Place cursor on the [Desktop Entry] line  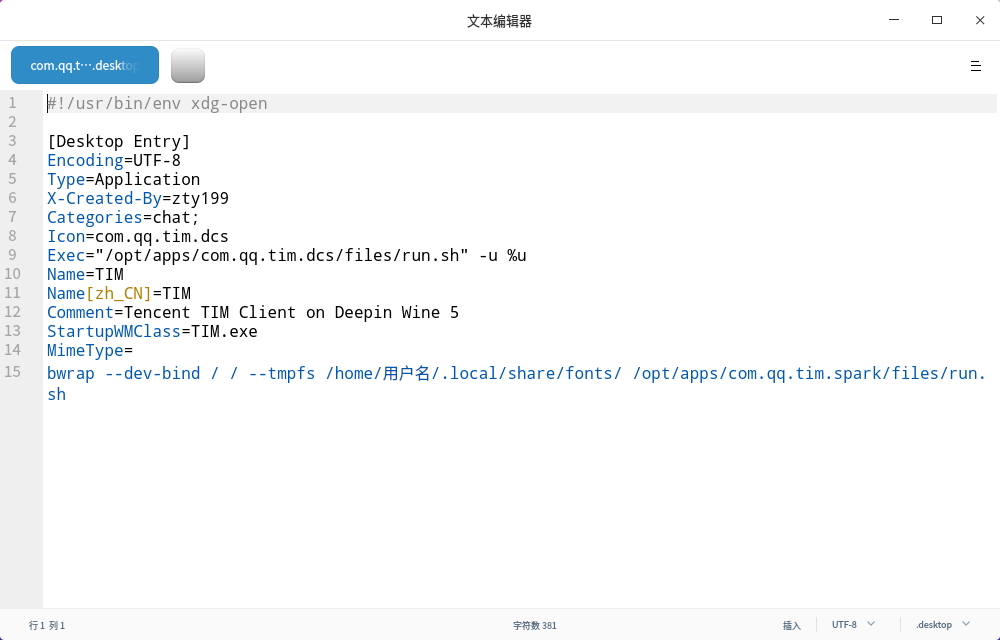point(118,142)
